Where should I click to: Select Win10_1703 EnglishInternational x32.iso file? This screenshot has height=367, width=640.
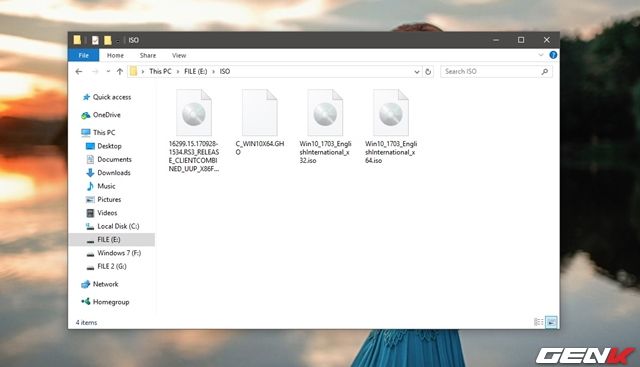(x=325, y=127)
